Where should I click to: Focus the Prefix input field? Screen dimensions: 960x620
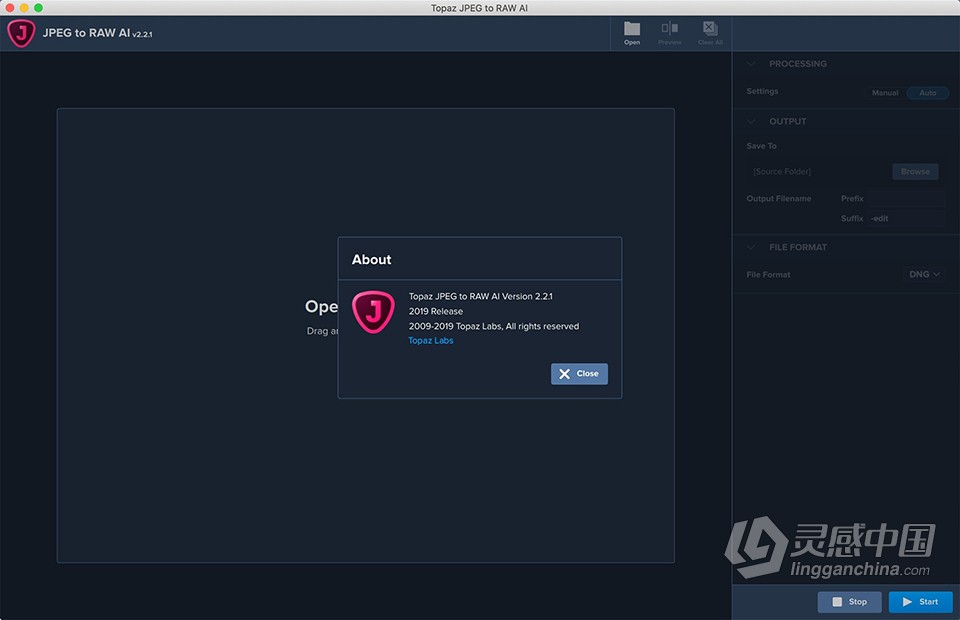[x=906, y=198]
